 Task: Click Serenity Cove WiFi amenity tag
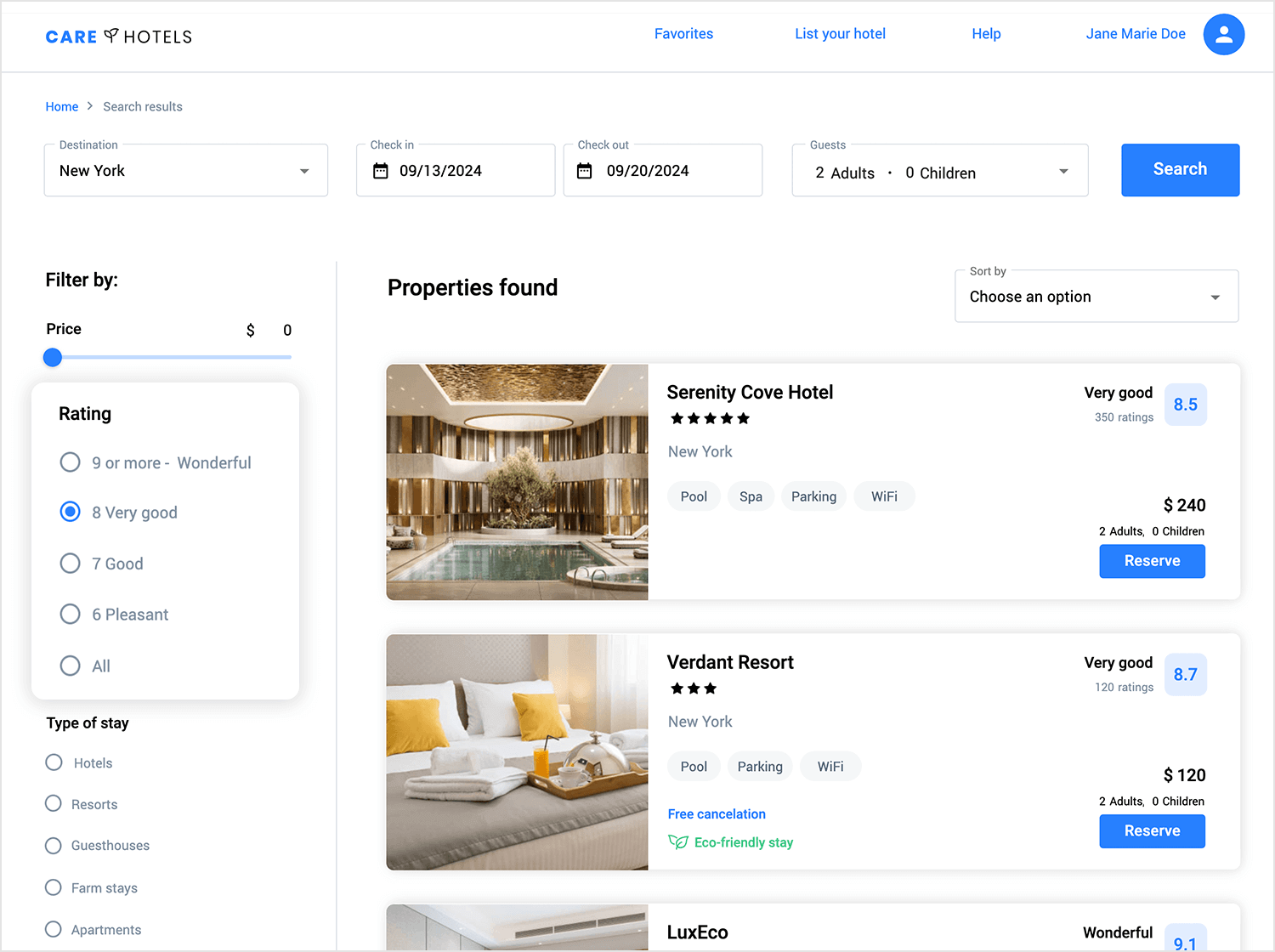tap(884, 496)
